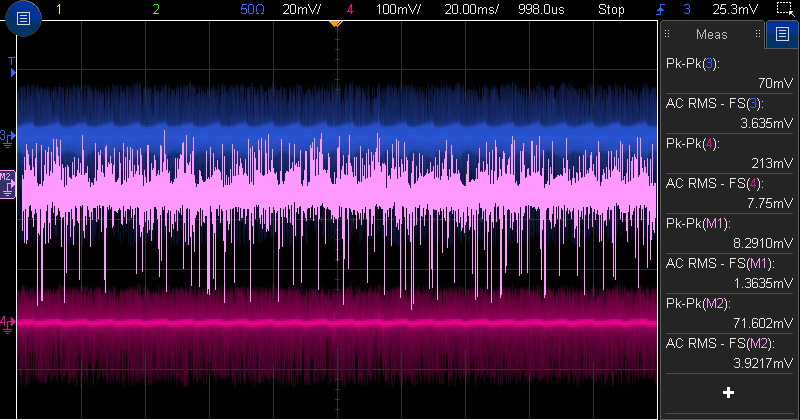800x420 pixels.
Task: Click the trigger level T marker
Action: coord(12,67)
